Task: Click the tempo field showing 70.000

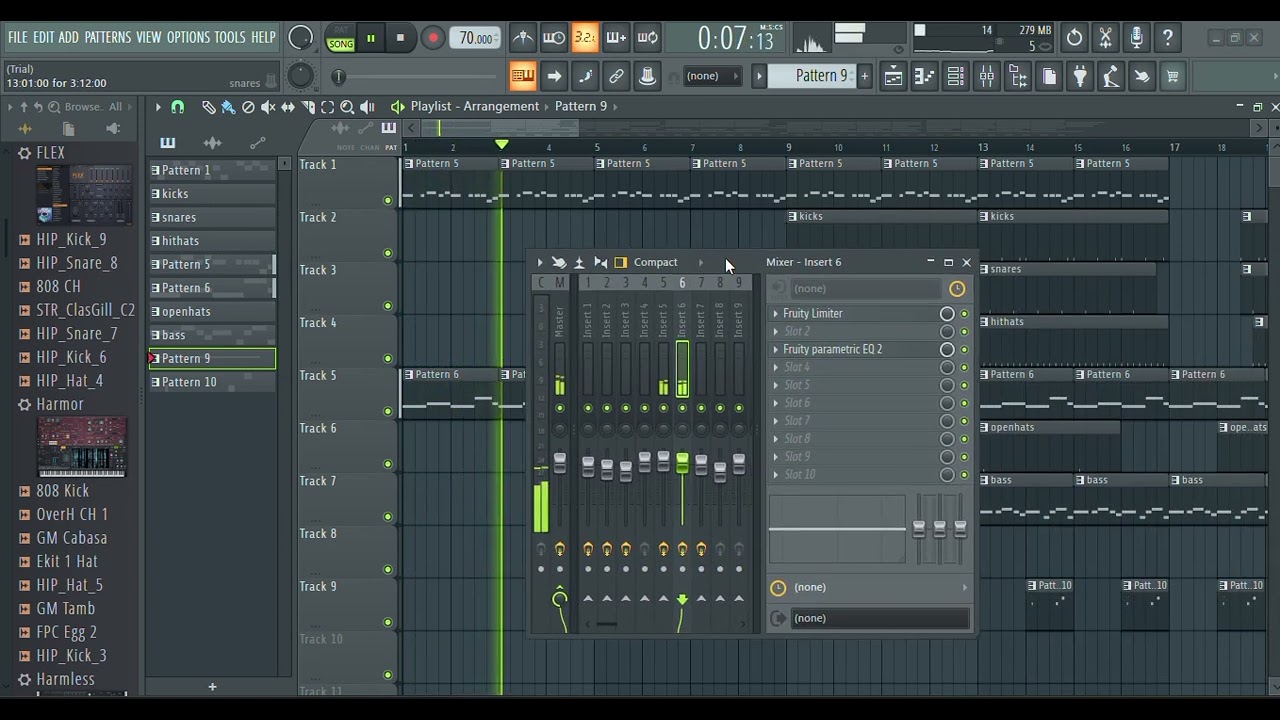Action: (x=475, y=39)
